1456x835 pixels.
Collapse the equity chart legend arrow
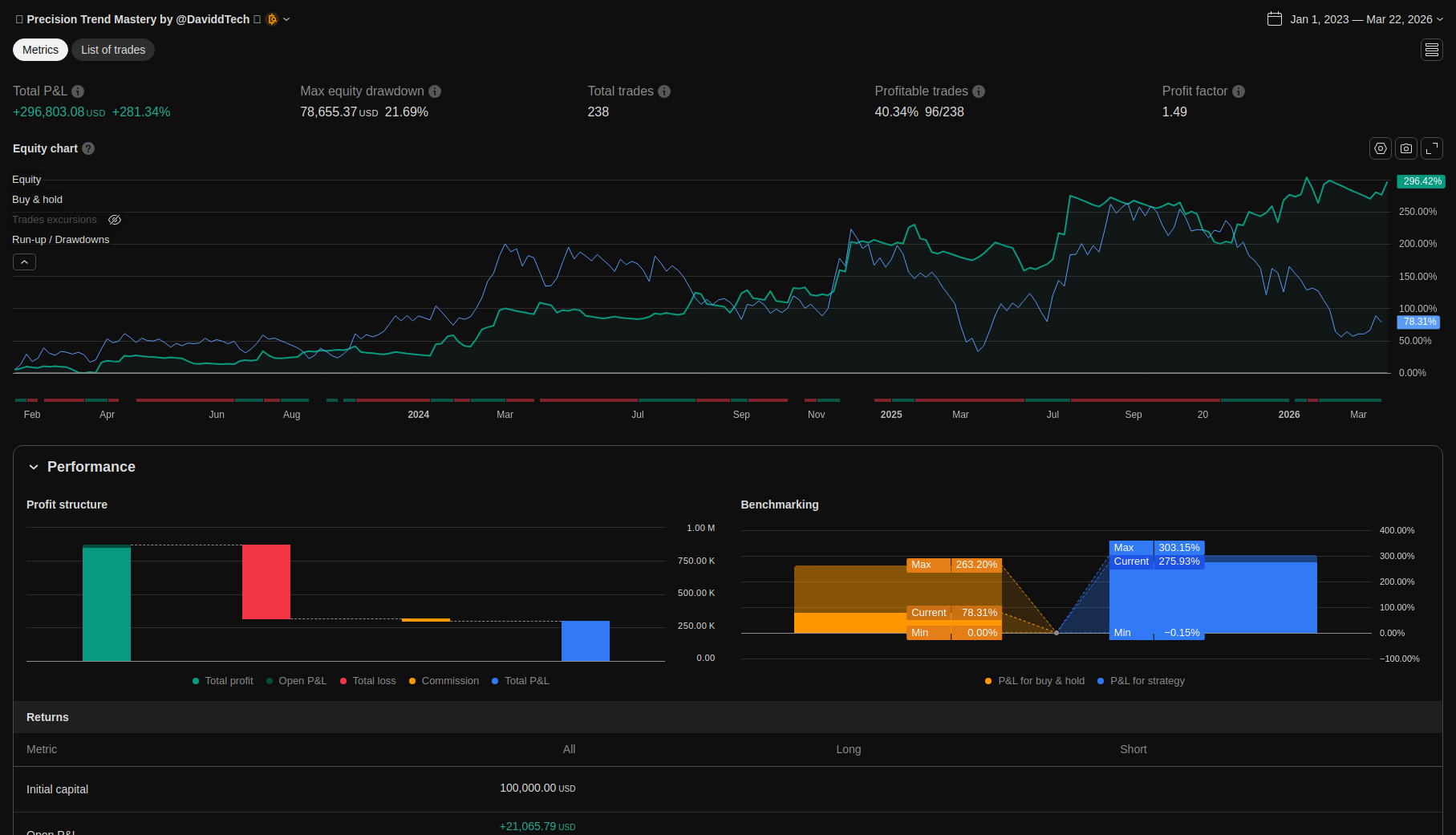24,262
